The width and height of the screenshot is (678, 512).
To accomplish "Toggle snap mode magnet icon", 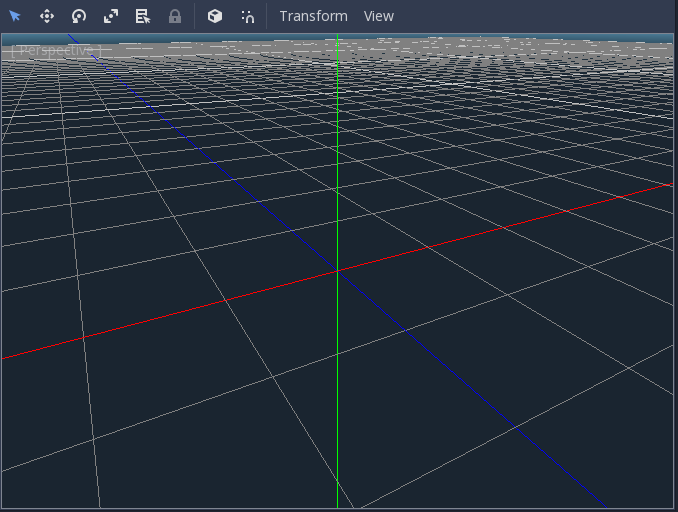I will [x=248, y=16].
